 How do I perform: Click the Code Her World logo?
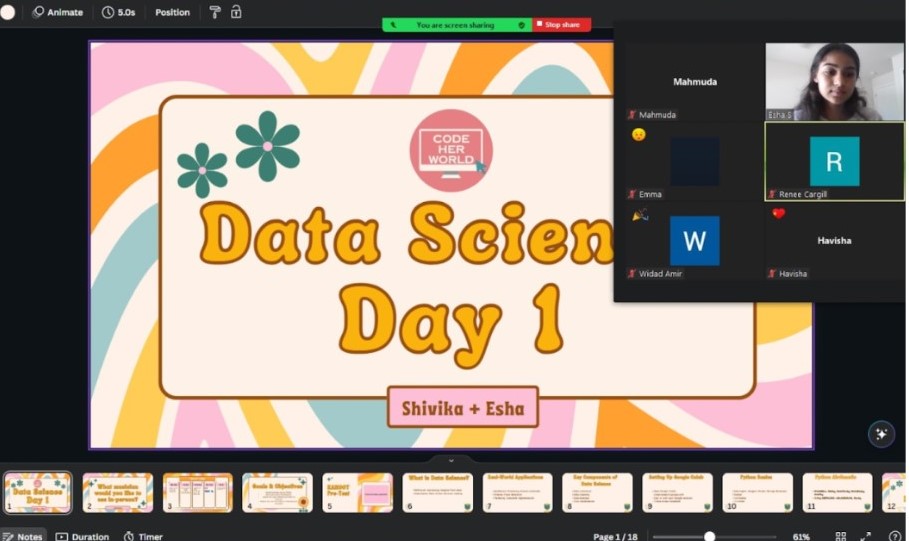(451, 150)
